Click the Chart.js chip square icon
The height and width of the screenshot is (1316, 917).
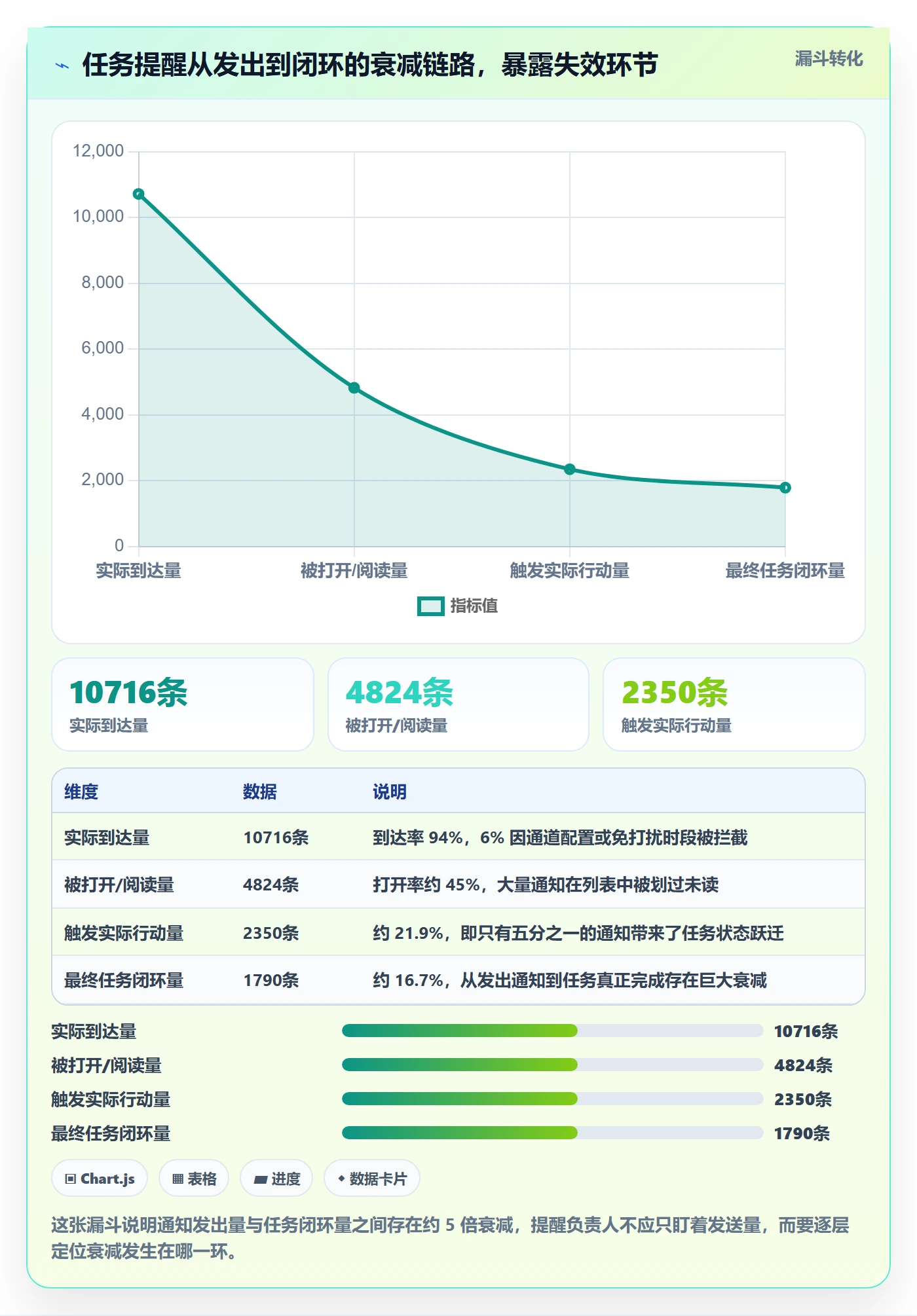point(71,1179)
